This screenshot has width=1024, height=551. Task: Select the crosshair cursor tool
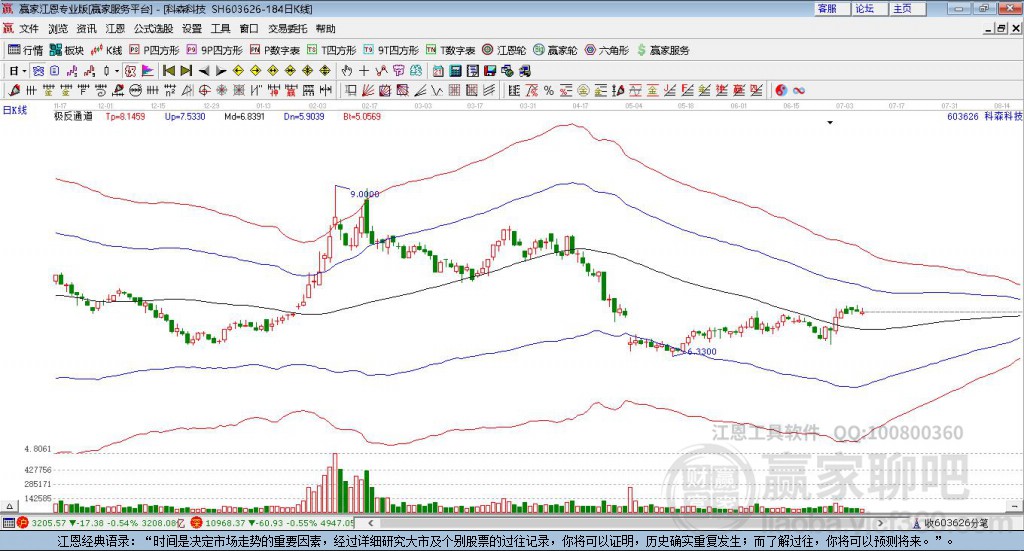(x=364, y=71)
